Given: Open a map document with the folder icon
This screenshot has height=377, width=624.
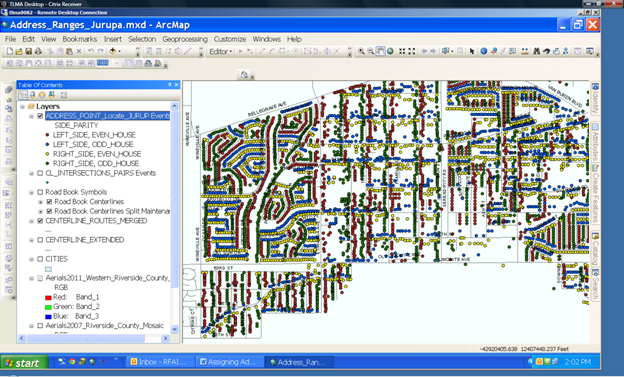Looking at the screenshot, I should [x=19, y=51].
